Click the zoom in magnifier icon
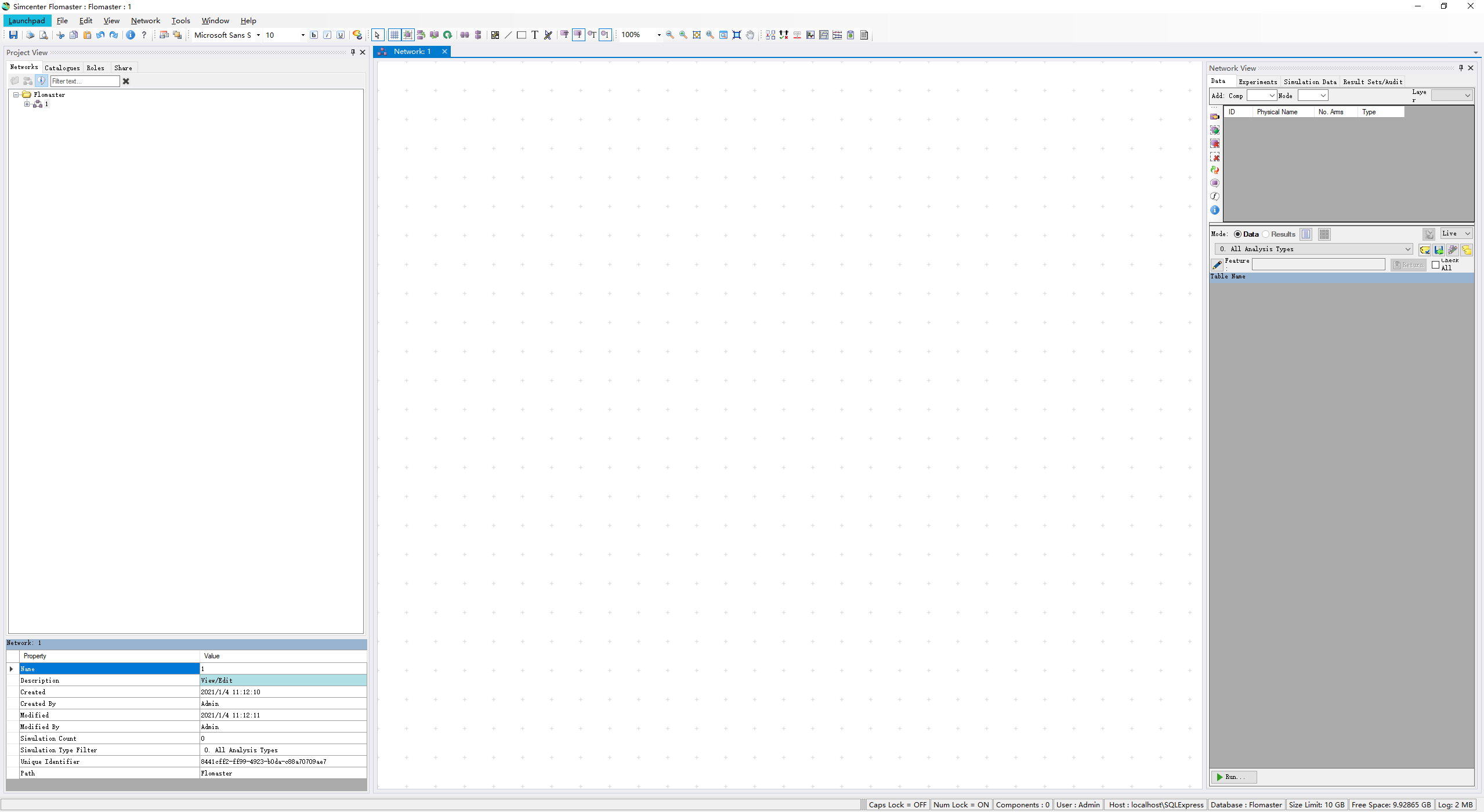The image size is (1484, 812). tap(683, 35)
